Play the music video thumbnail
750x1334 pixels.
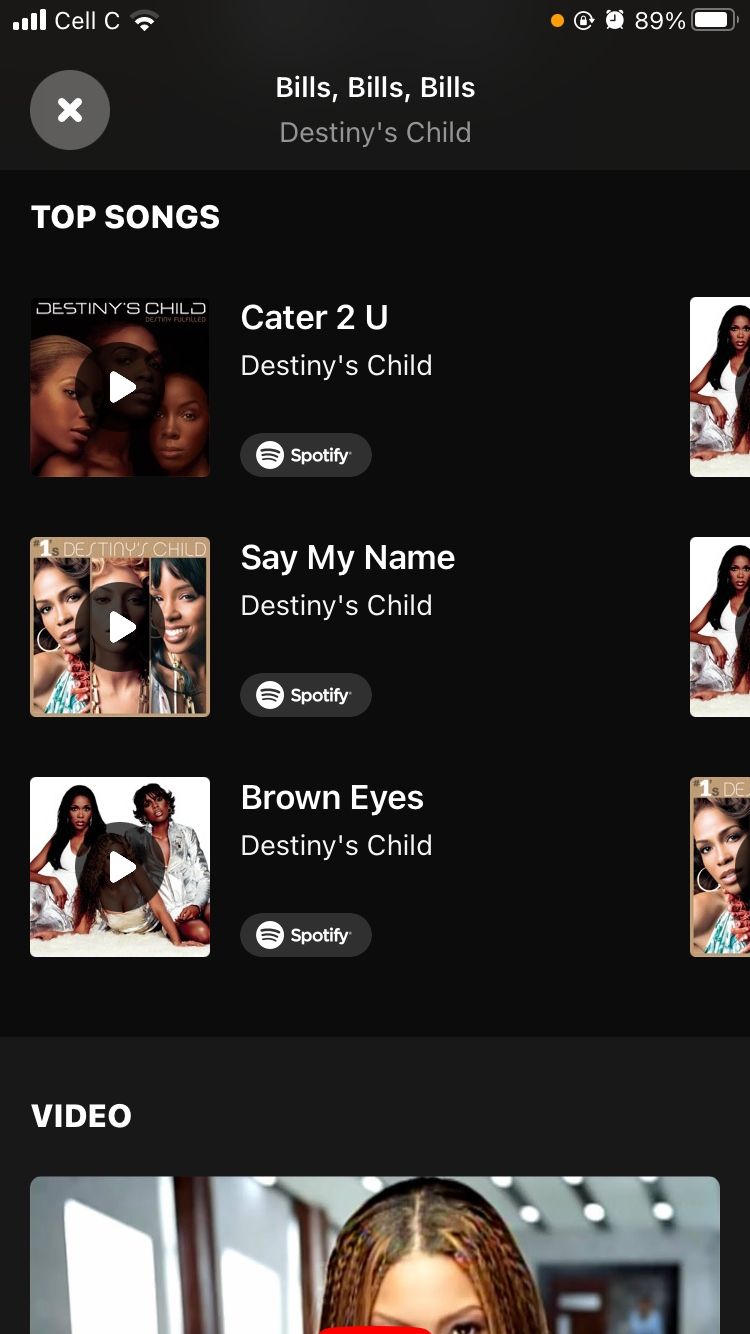click(375, 1255)
